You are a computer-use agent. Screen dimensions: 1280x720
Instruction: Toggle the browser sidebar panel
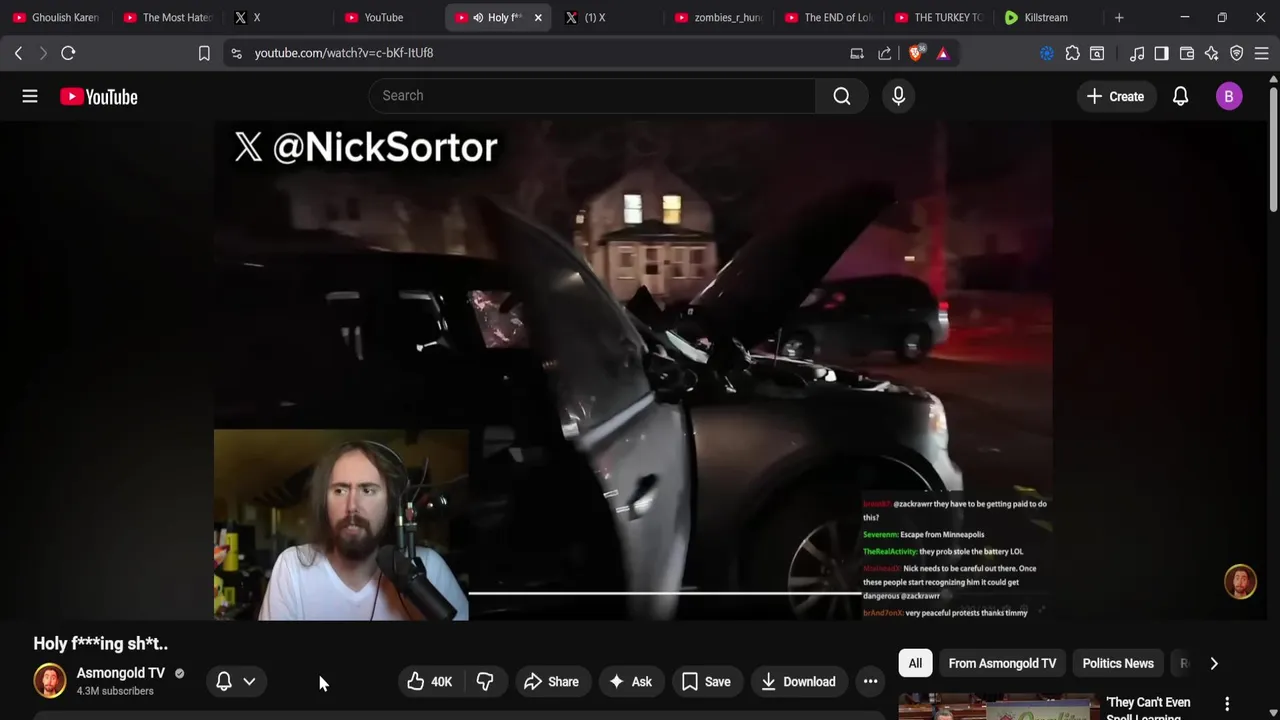pyautogui.click(x=1161, y=53)
